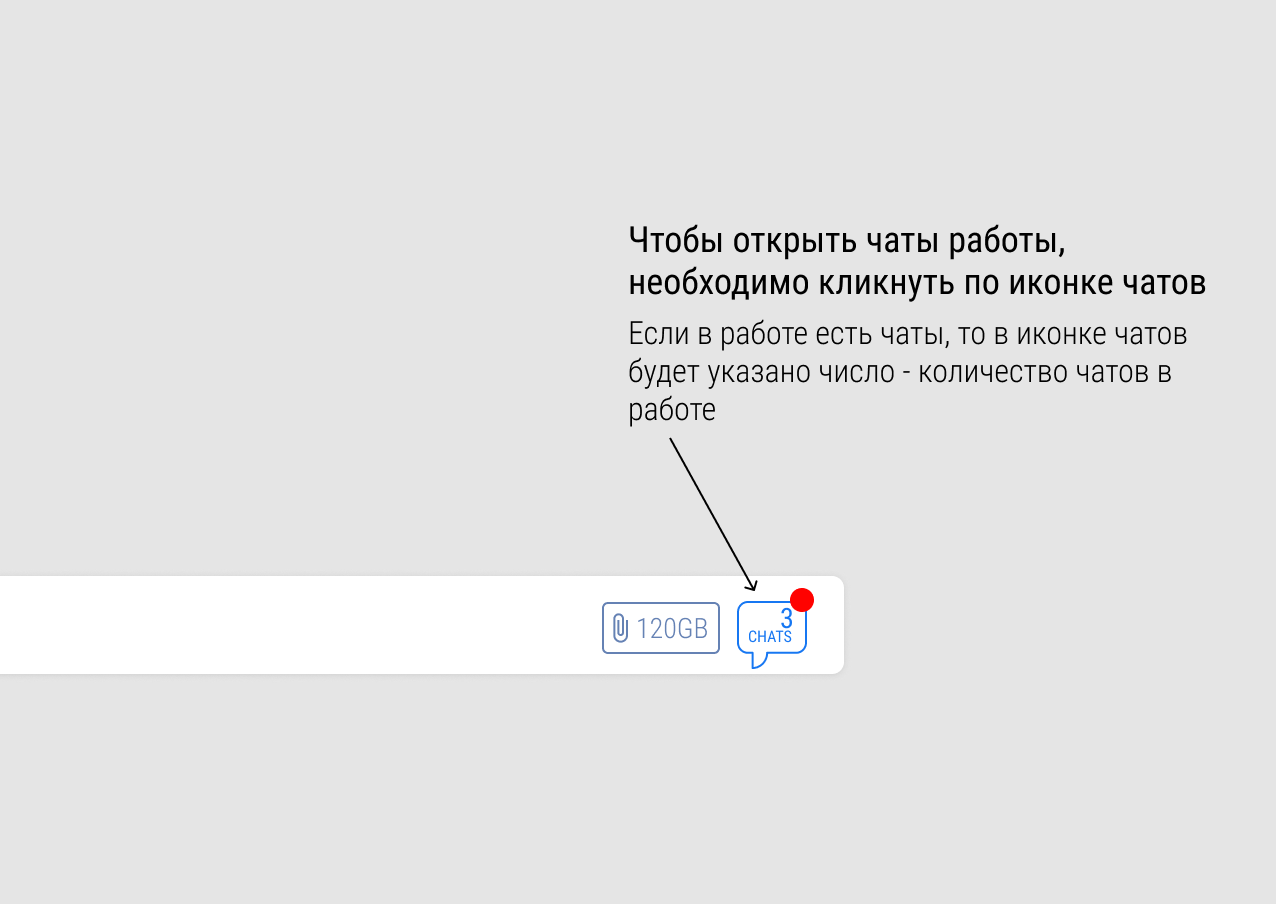The height and width of the screenshot is (904, 1276).
Task: Open the 120GB attachments button
Action: (x=661, y=628)
